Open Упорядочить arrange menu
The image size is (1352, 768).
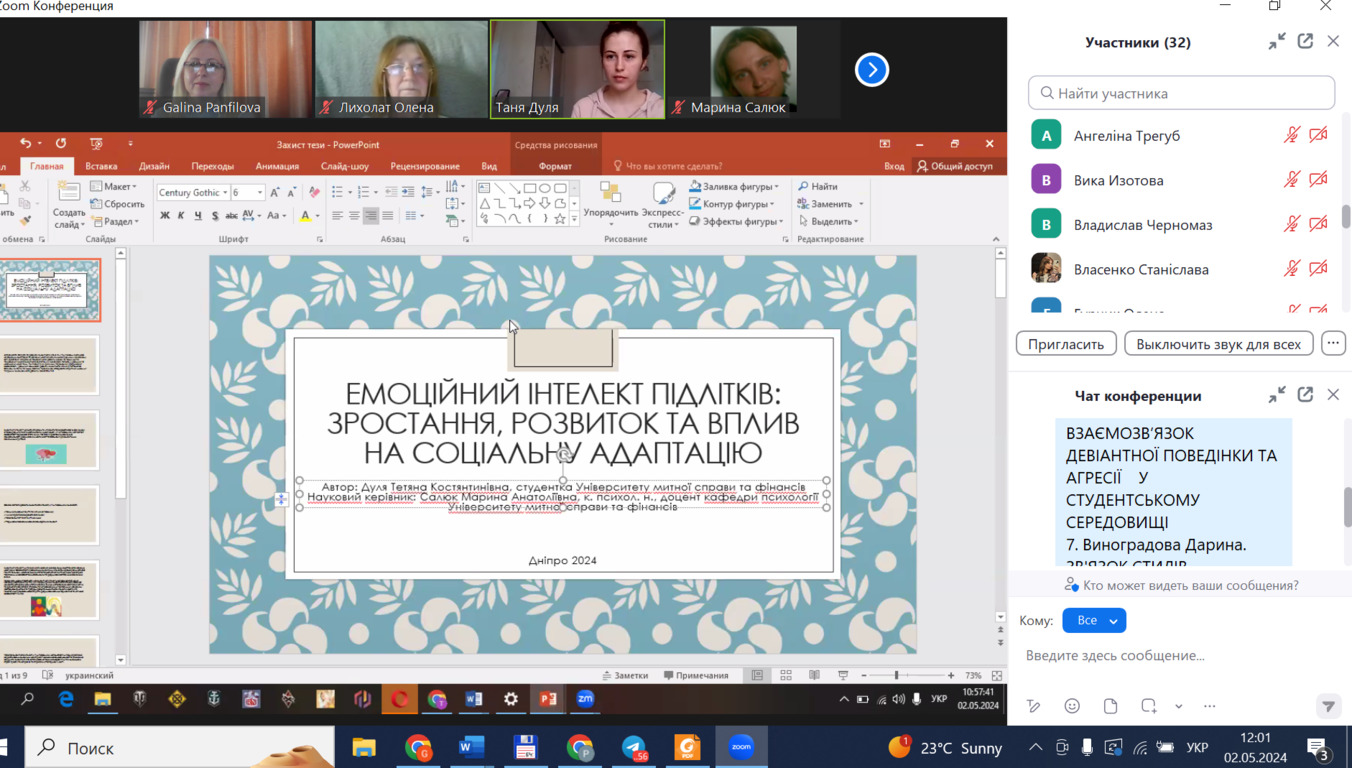610,206
